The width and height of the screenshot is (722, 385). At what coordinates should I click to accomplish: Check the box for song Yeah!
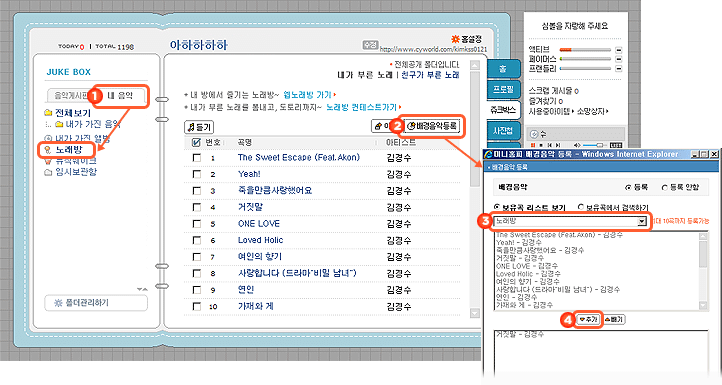tap(197, 174)
